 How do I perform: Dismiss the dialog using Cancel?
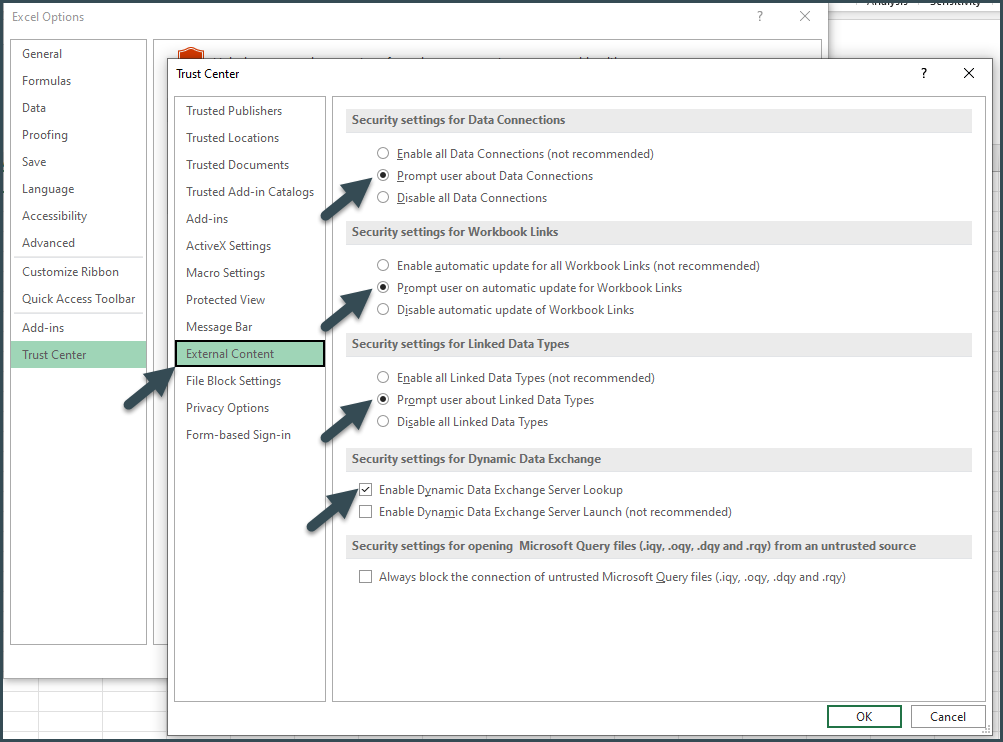(947, 716)
